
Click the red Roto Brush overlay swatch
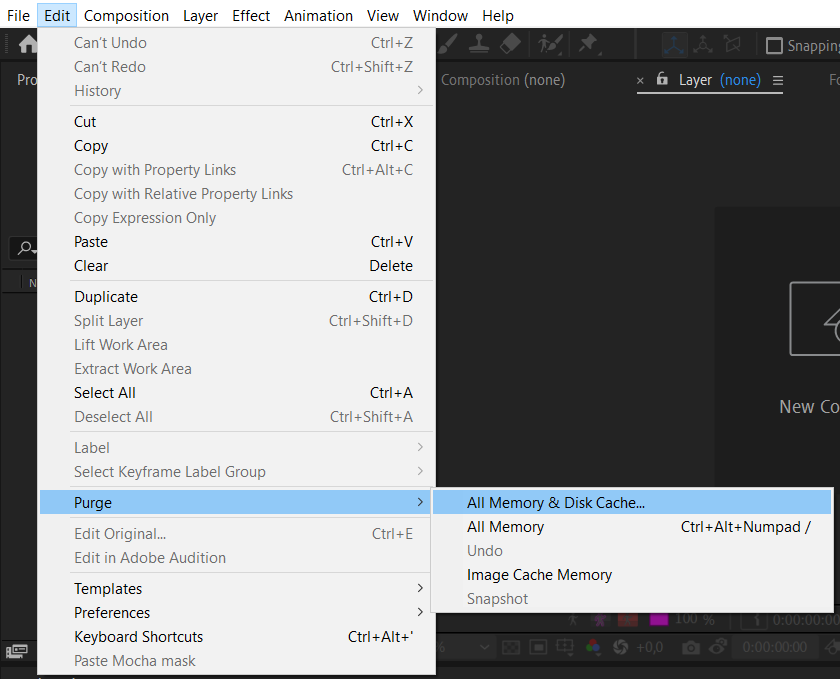(628, 620)
